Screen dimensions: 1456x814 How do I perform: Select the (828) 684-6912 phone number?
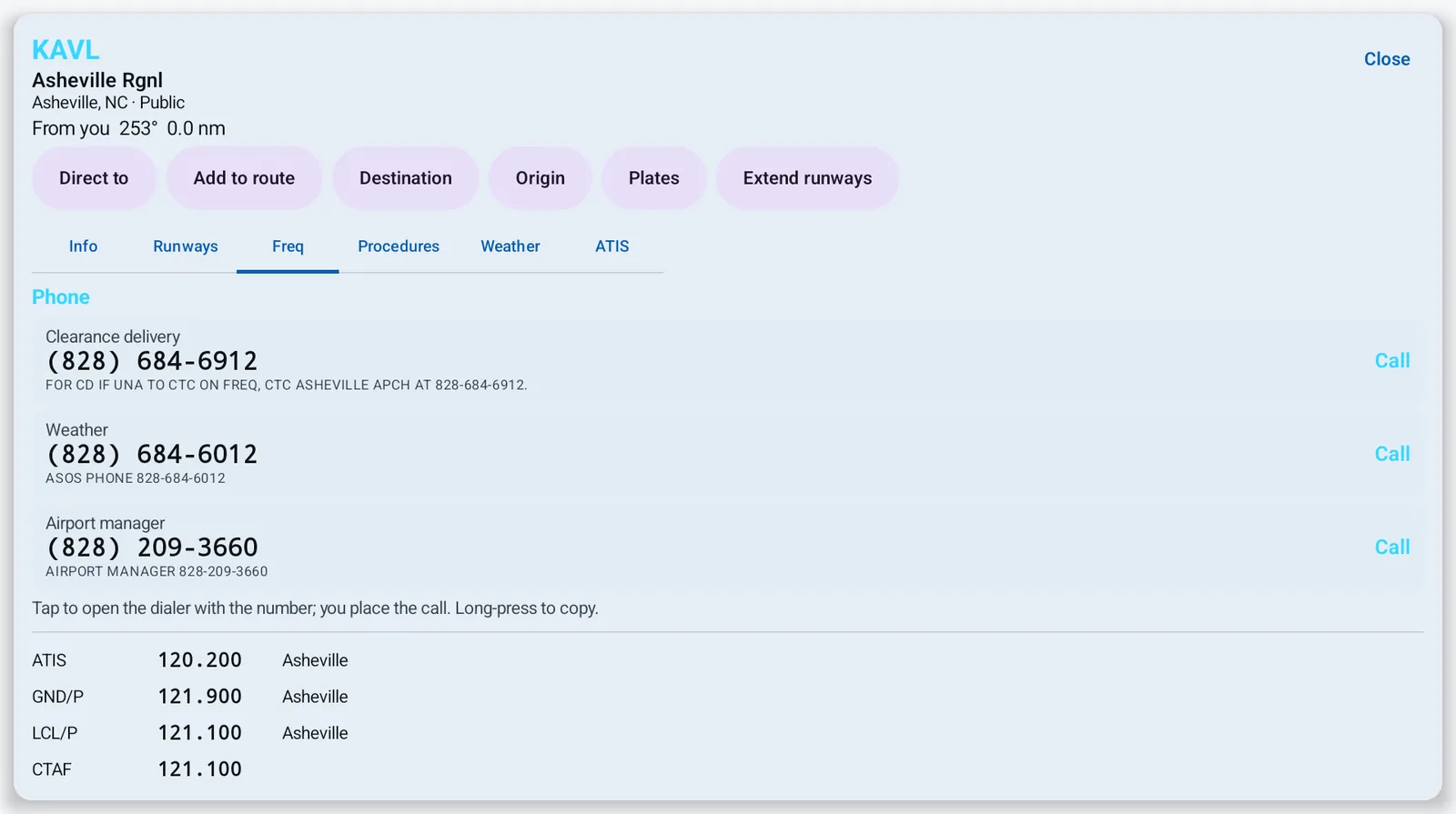point(152,361)
